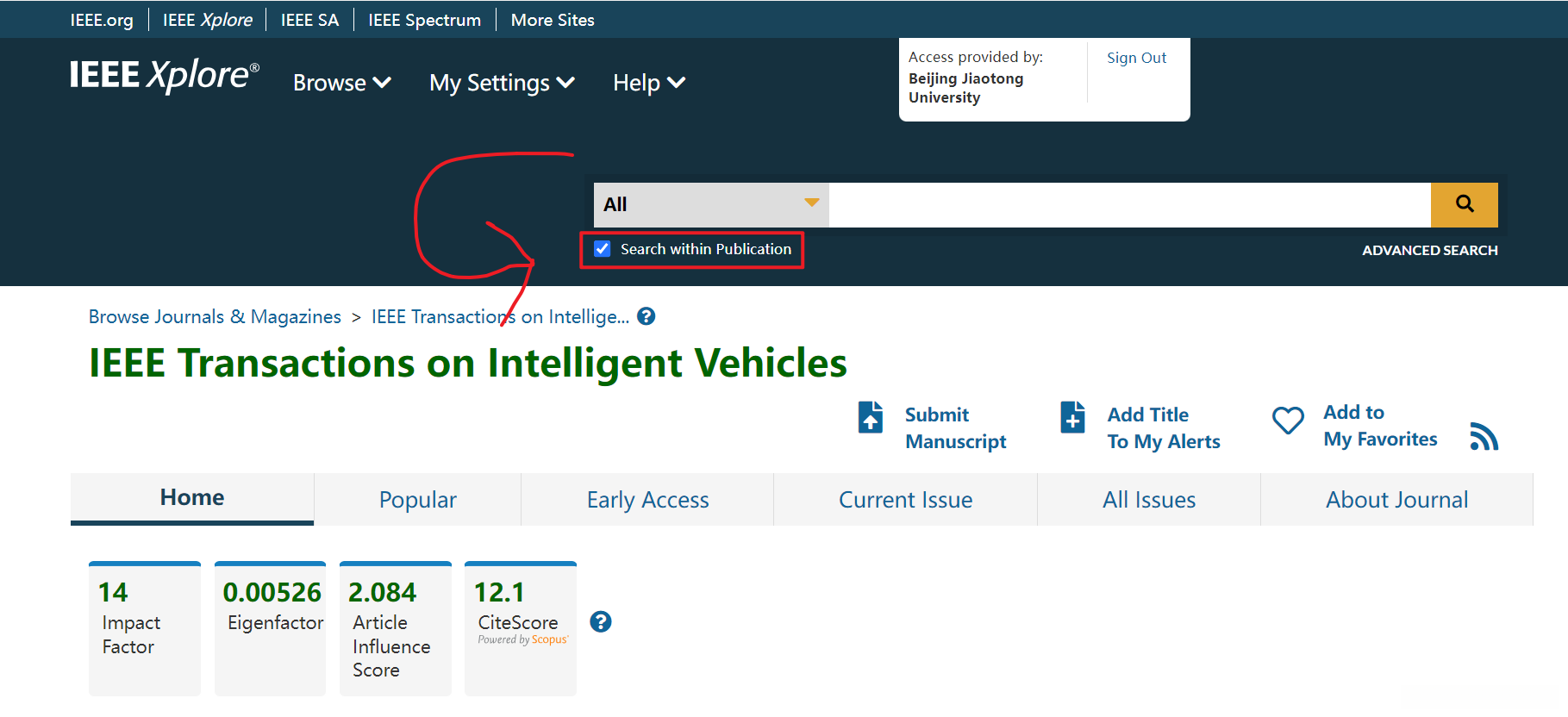Open the My Settings dropdown
This screenshot has height=717, width=1568.
coord(502,83)
